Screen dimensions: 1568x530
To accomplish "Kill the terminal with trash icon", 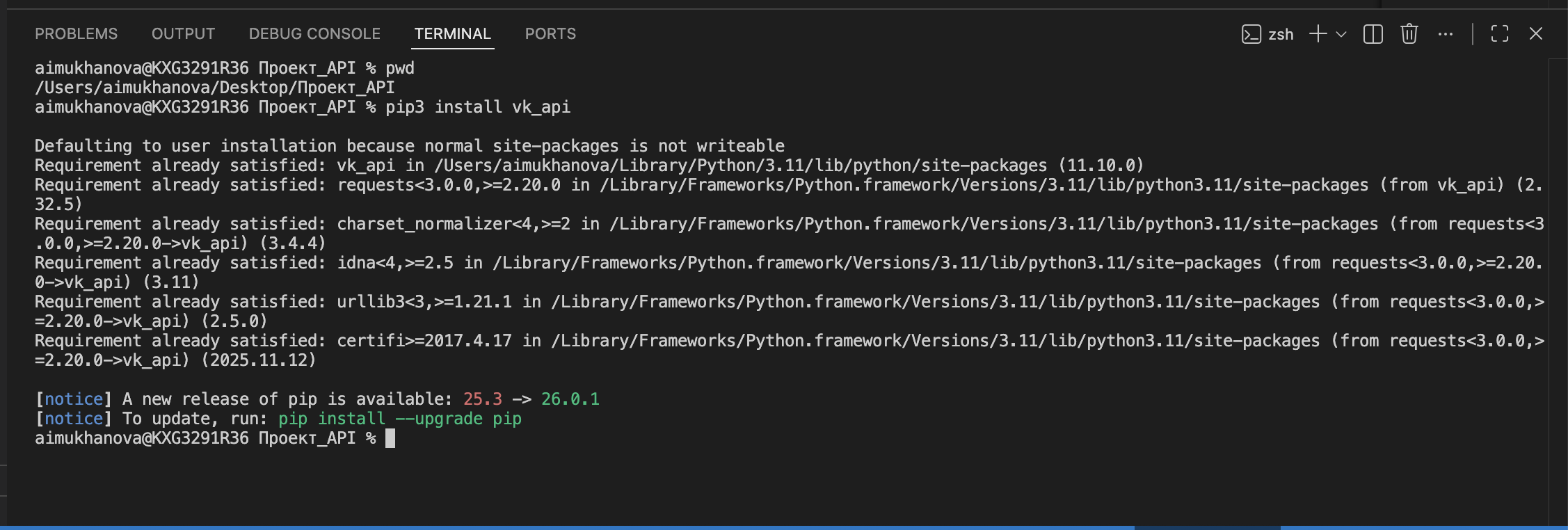I will 1409,34.
